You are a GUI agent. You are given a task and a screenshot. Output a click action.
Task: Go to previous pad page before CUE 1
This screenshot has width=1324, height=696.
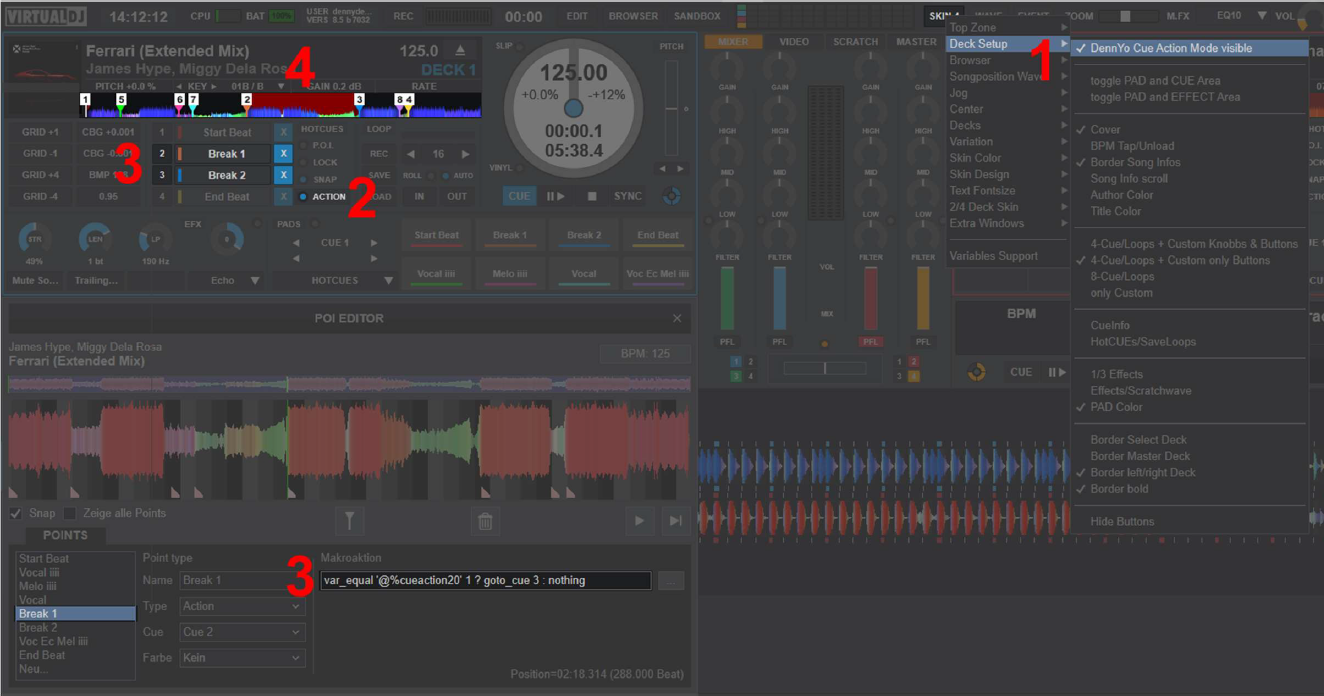tap(296, 243)
